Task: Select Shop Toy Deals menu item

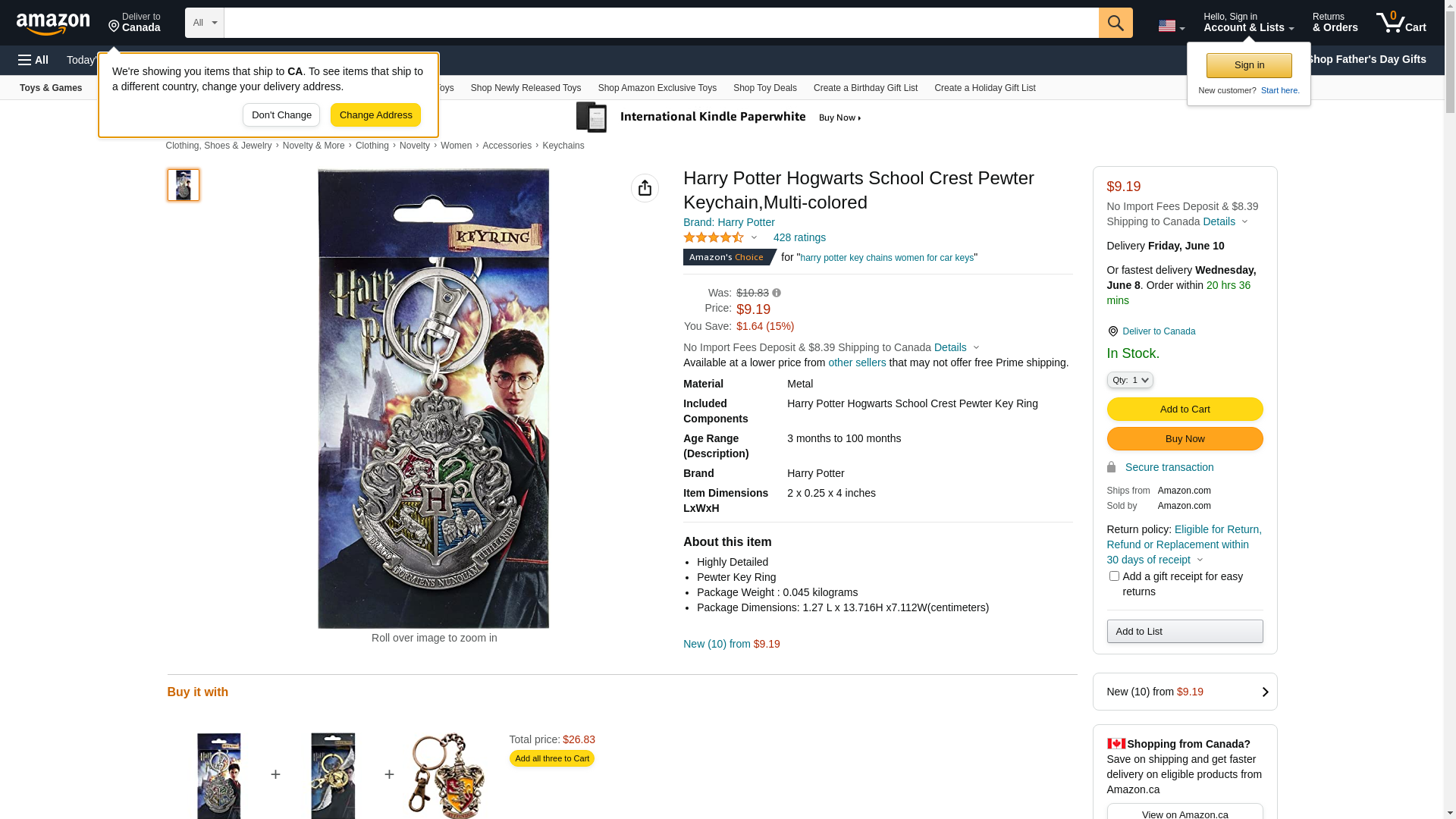Action: [764, 88]
